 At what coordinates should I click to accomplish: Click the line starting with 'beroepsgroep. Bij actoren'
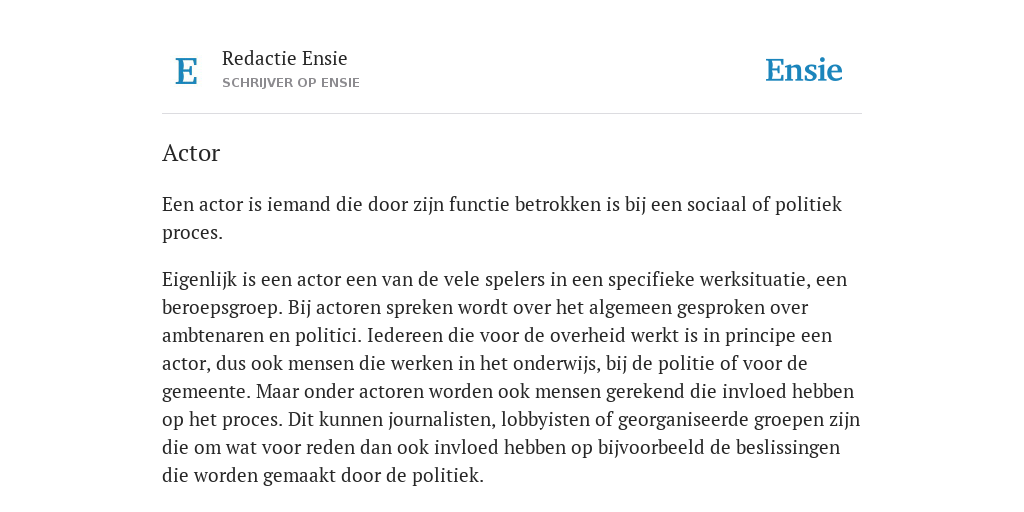point(485,308)
